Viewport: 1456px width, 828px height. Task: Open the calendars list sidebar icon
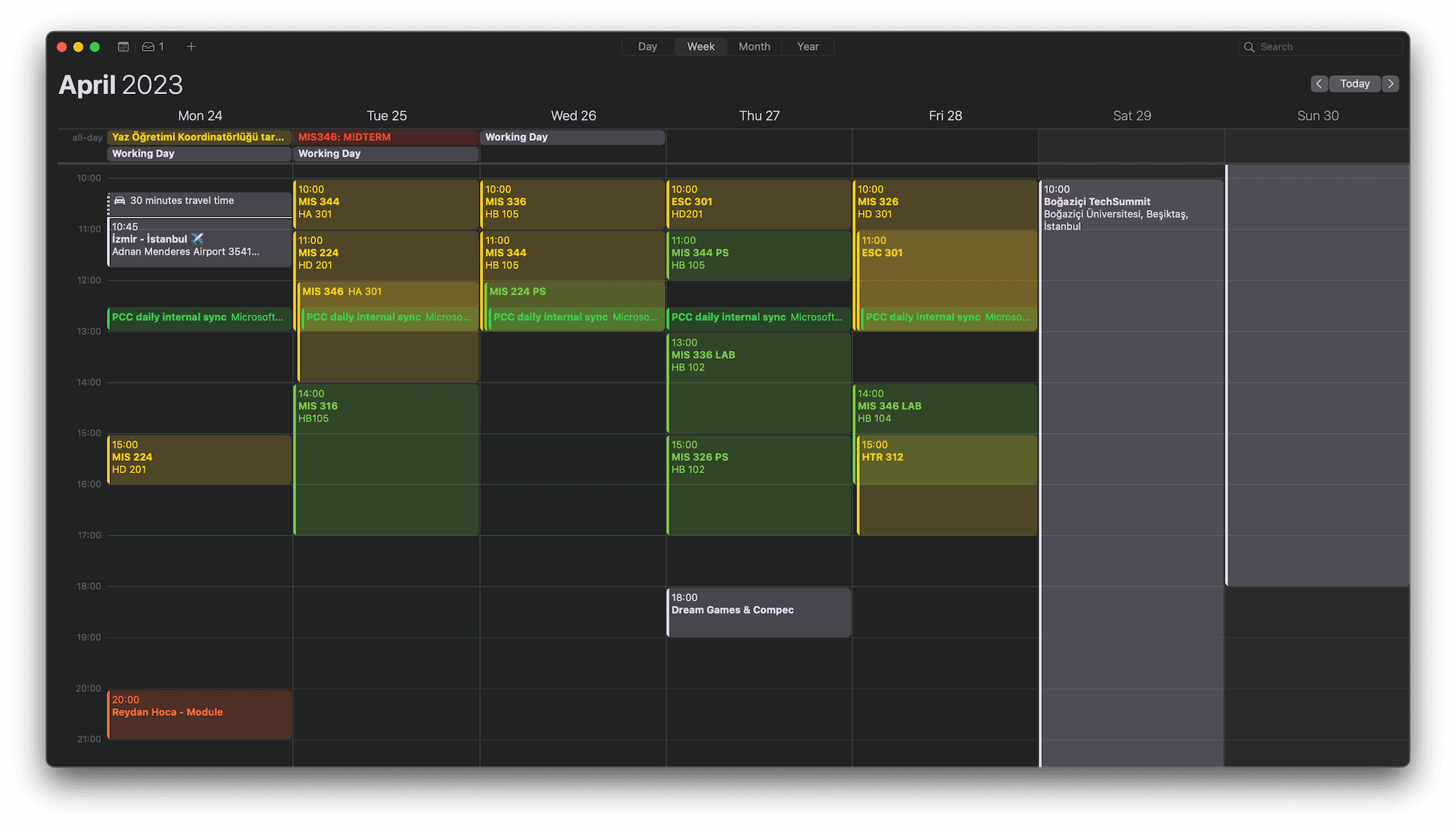[x=123, y=46]
